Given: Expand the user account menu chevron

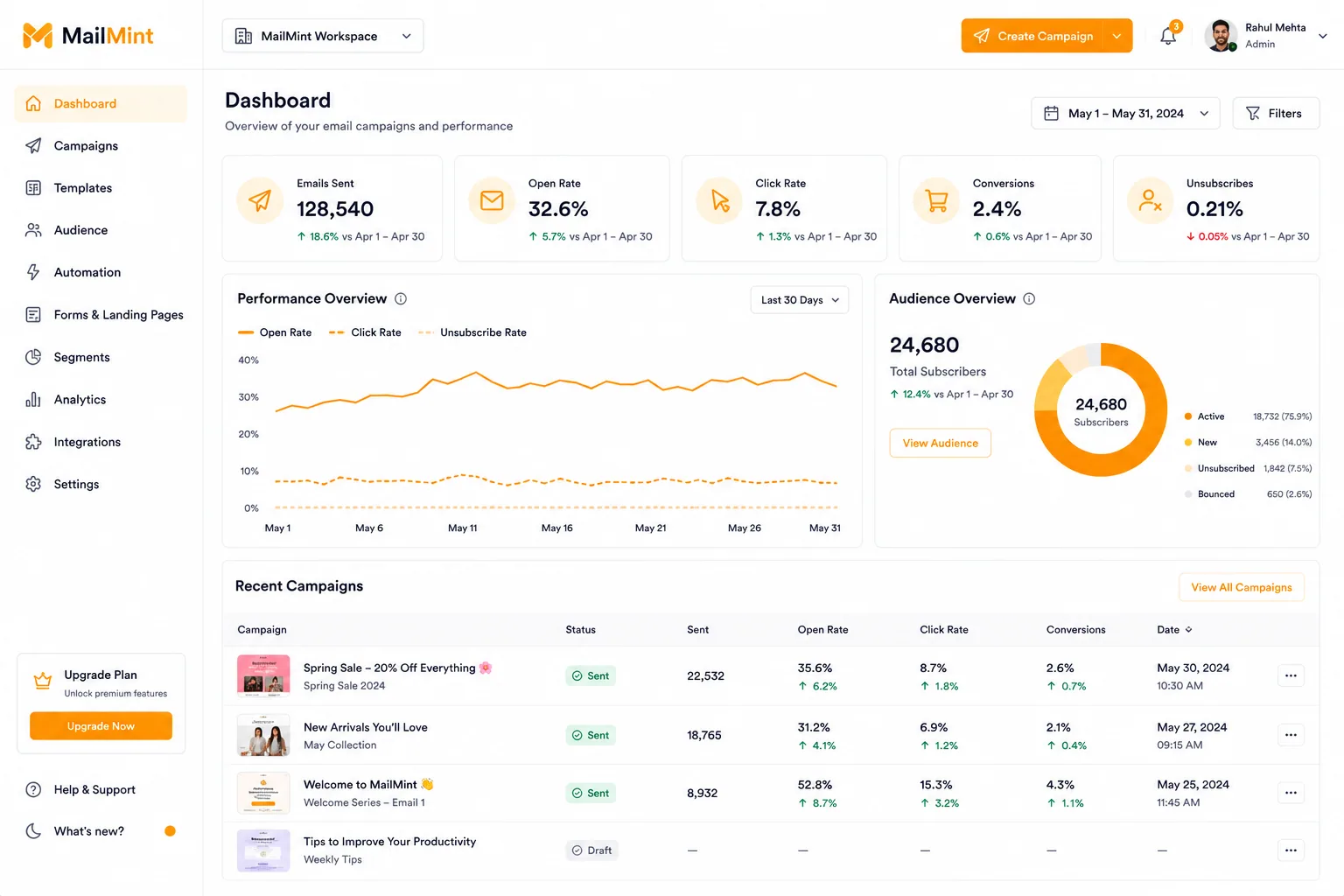Looking at the screenshot, I should click(x=1322, y=36).
